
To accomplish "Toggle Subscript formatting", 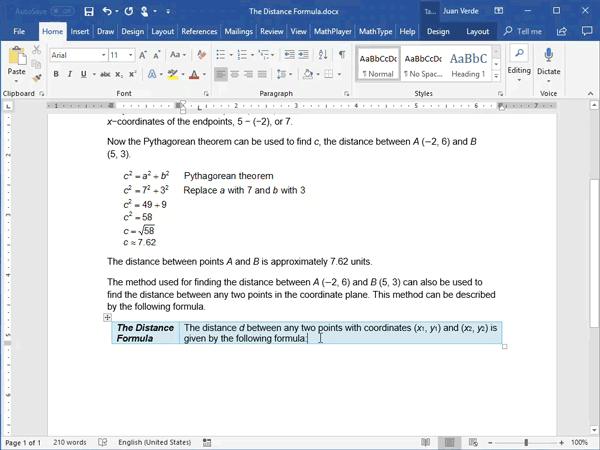I will tap(119, 74).
